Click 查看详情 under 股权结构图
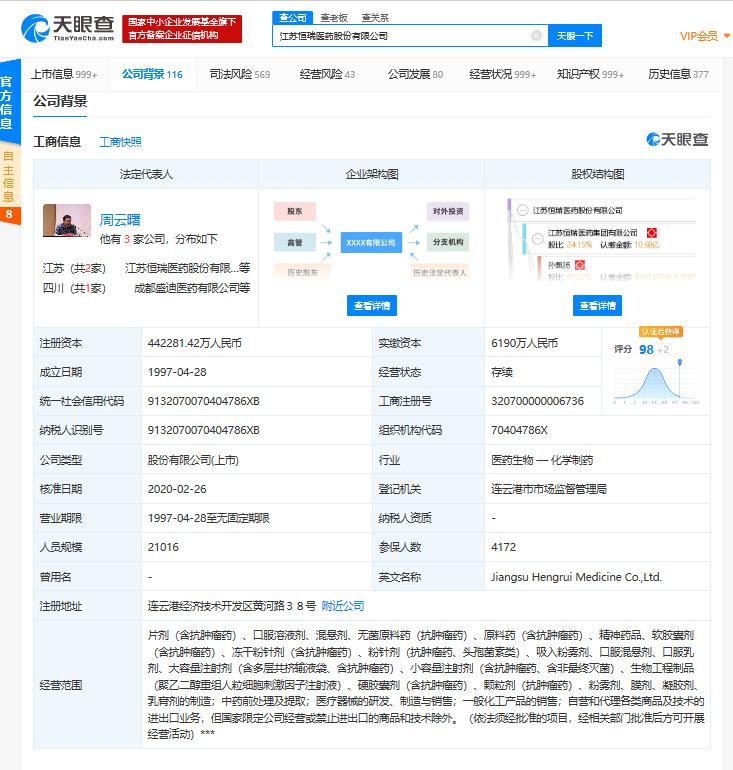 coord(597,305)
